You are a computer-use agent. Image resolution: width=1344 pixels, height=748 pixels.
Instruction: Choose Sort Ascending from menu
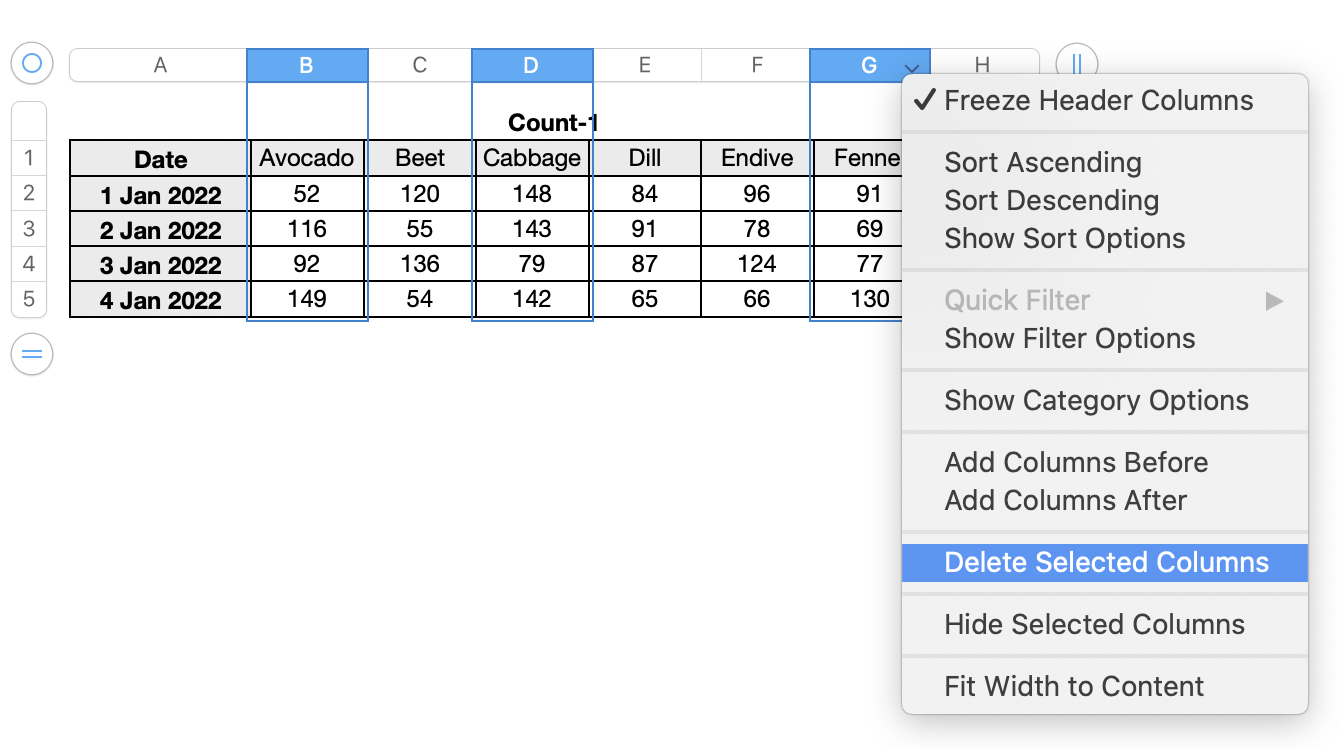pos(1042,163)
